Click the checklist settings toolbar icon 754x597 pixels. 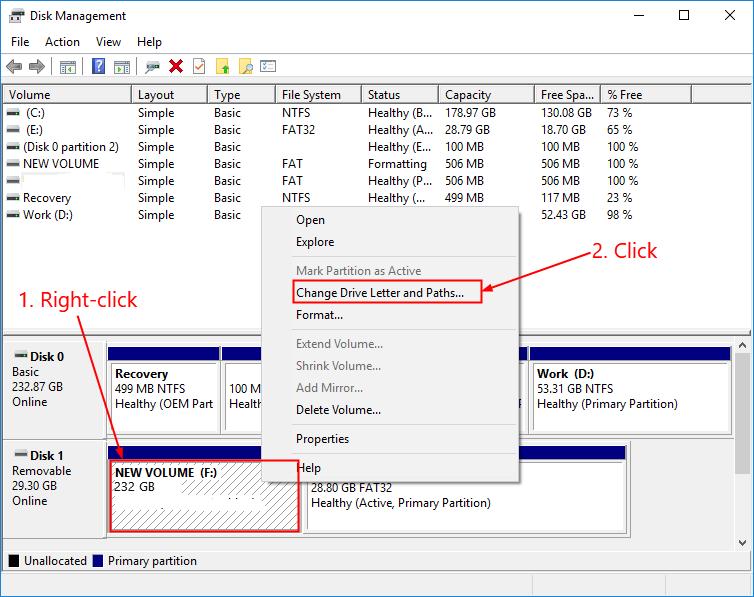pyautogui.click(x=268, y=66)
